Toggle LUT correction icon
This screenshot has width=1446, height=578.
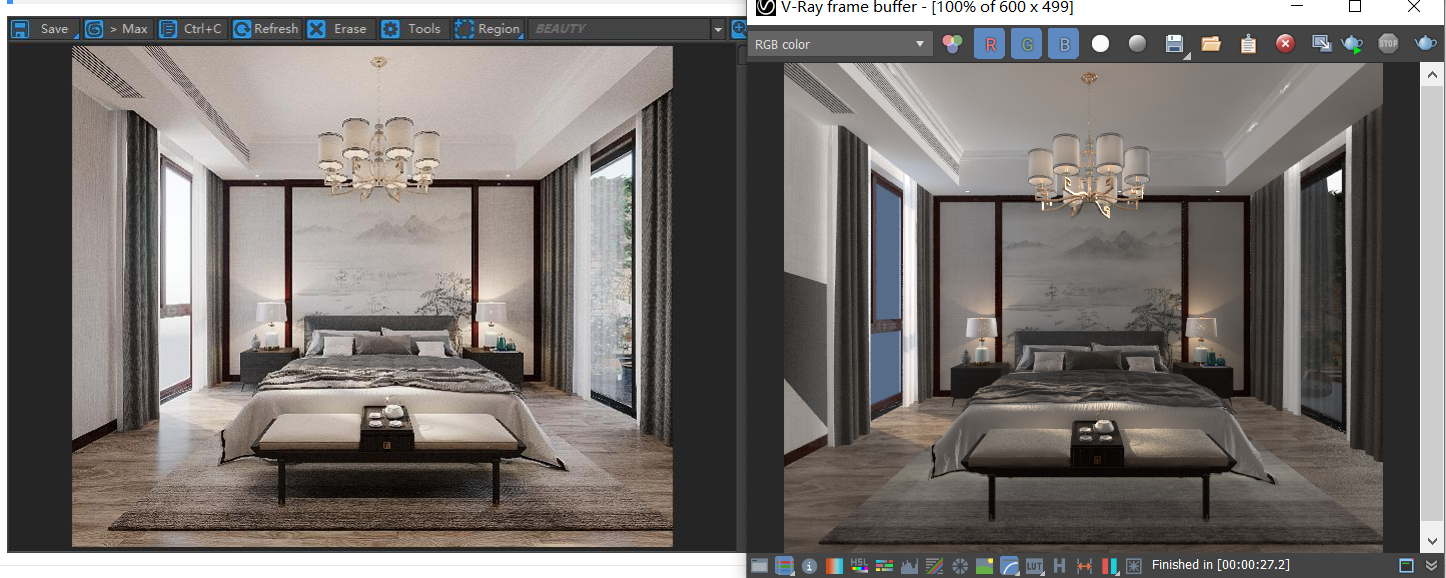pyautogui.click(x=1035, y=566)
